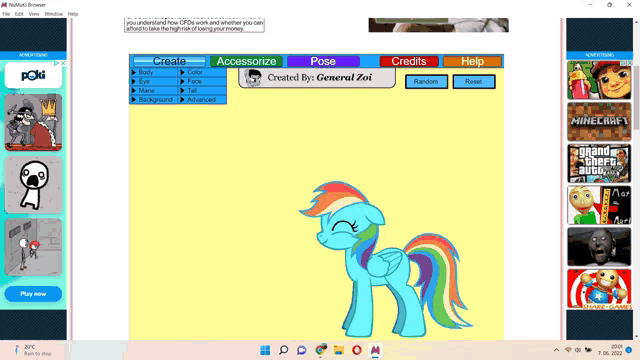
Task: Open the Pose tab
Action: [323, 61]
